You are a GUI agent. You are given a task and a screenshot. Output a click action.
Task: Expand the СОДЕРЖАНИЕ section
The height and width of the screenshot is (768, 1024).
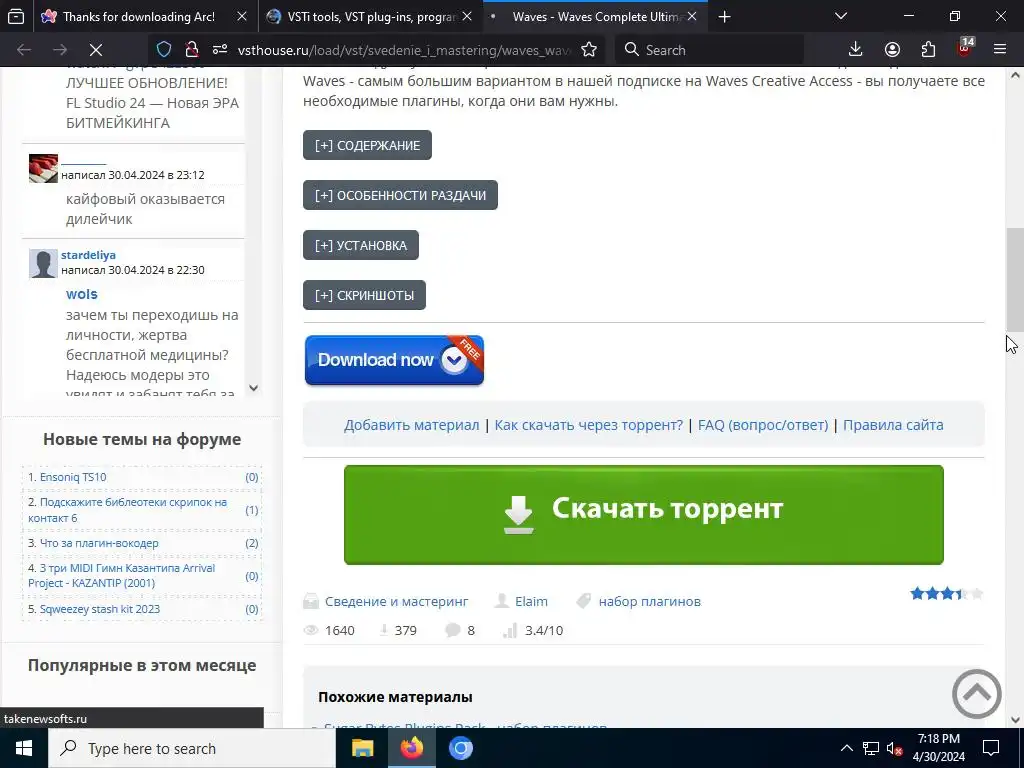(367, 145)
